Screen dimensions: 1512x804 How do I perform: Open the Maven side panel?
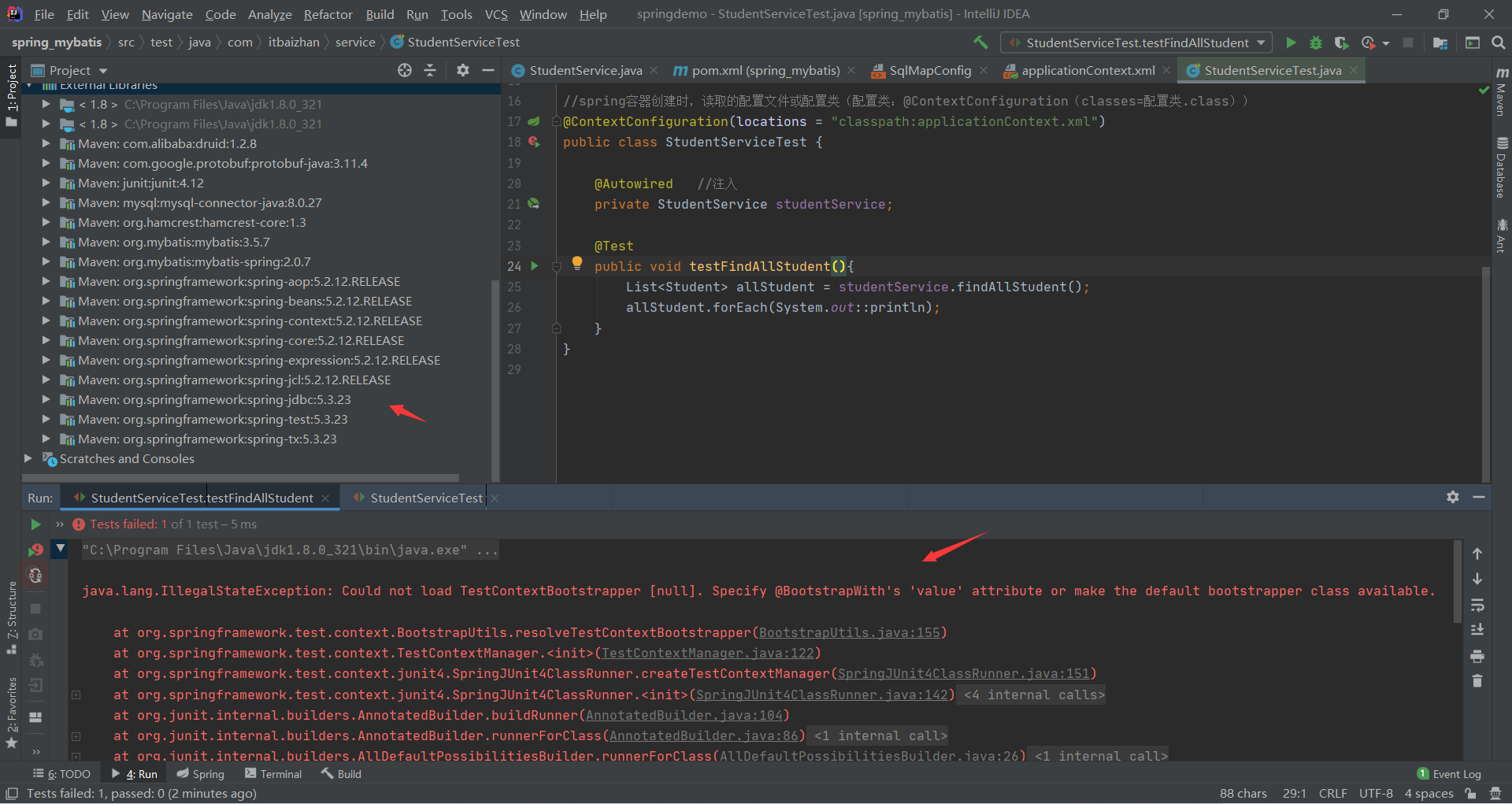pyautogui.click(x=1502, y=93)
